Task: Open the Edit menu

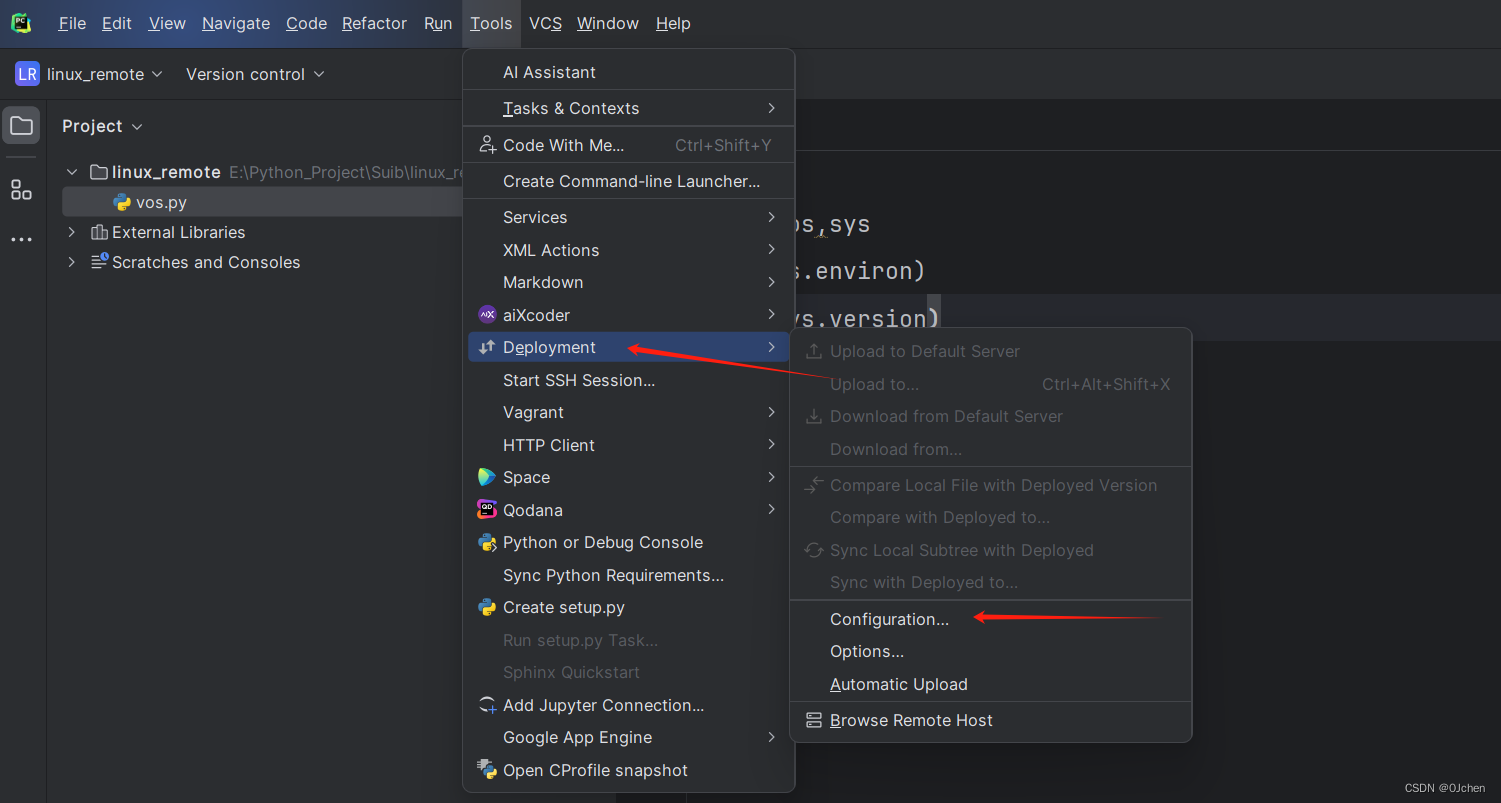Action: point(117,23)
